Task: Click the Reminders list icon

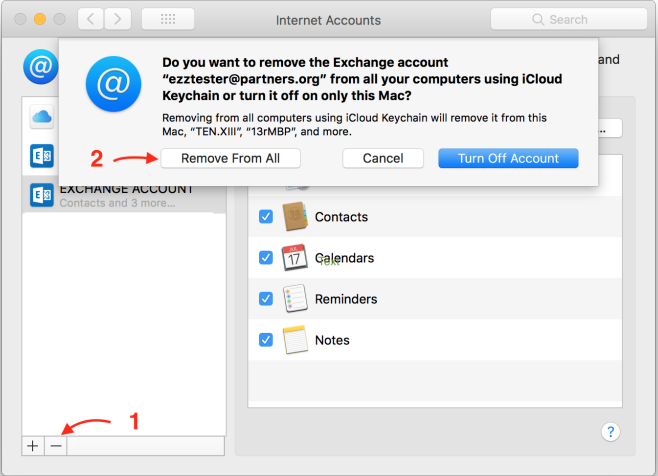Action: (x=295, y=298)
